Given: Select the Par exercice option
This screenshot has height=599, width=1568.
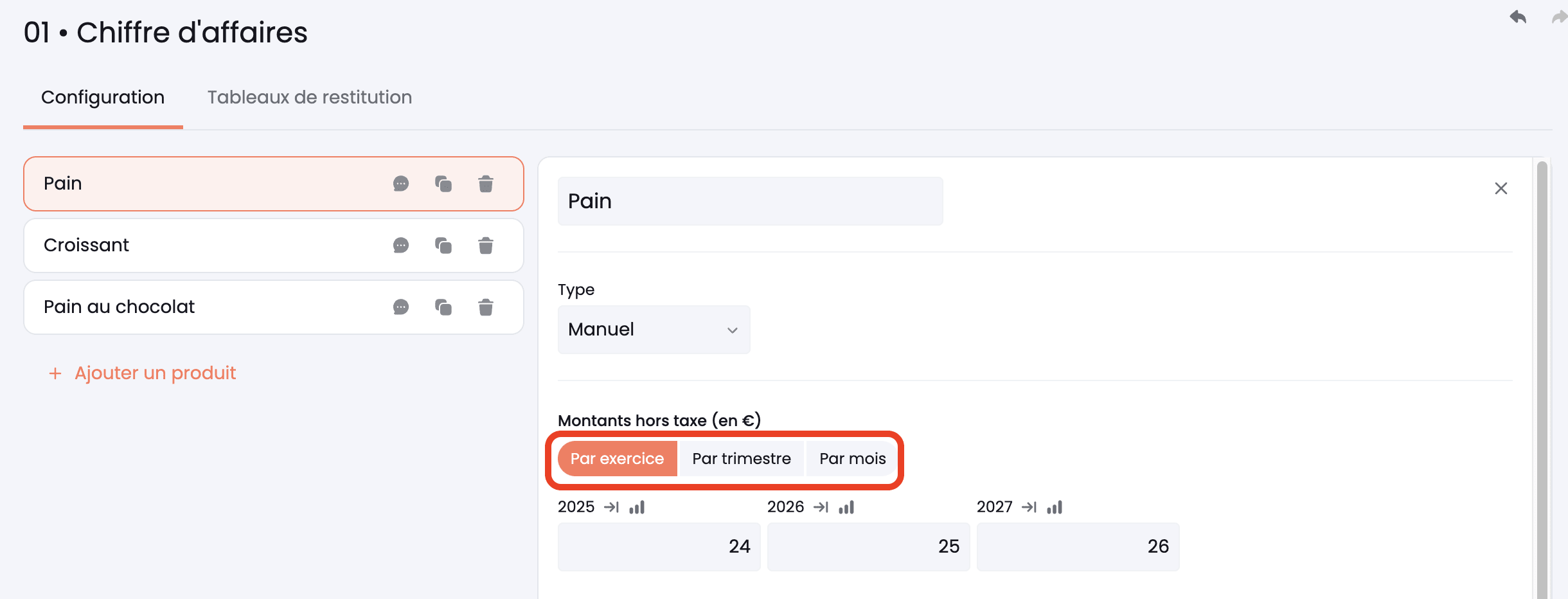Looking at the screenshot, I should point(617,458).
